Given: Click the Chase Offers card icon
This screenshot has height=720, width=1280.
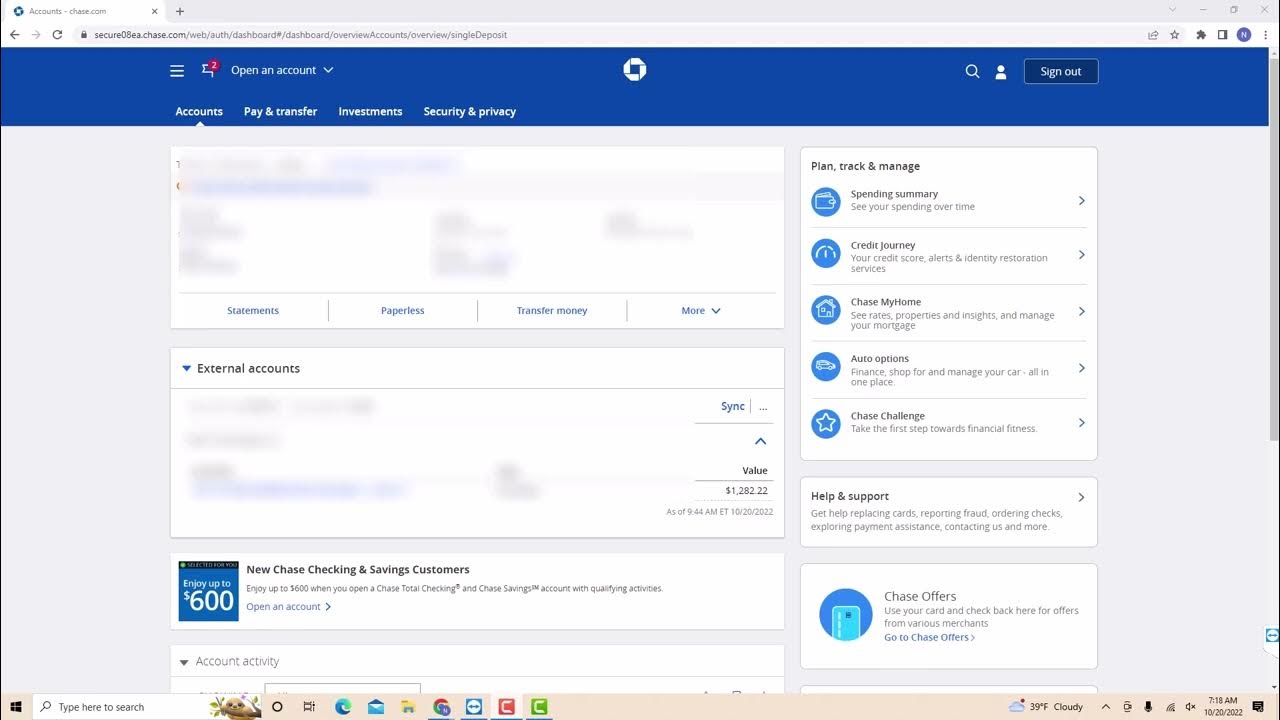Looking at the screenshot, I should tap(846, 615).
